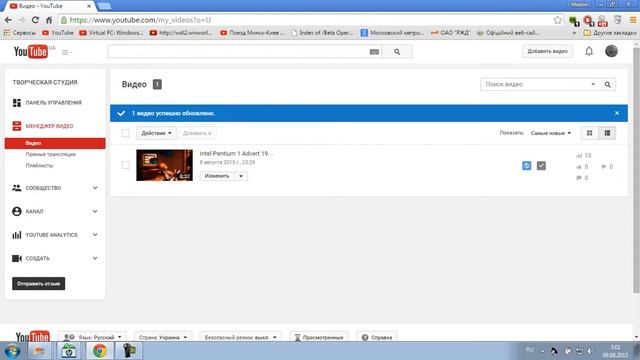The image size is (640, 360).
Task: Go back with browser back arrow
Action: 8,20
